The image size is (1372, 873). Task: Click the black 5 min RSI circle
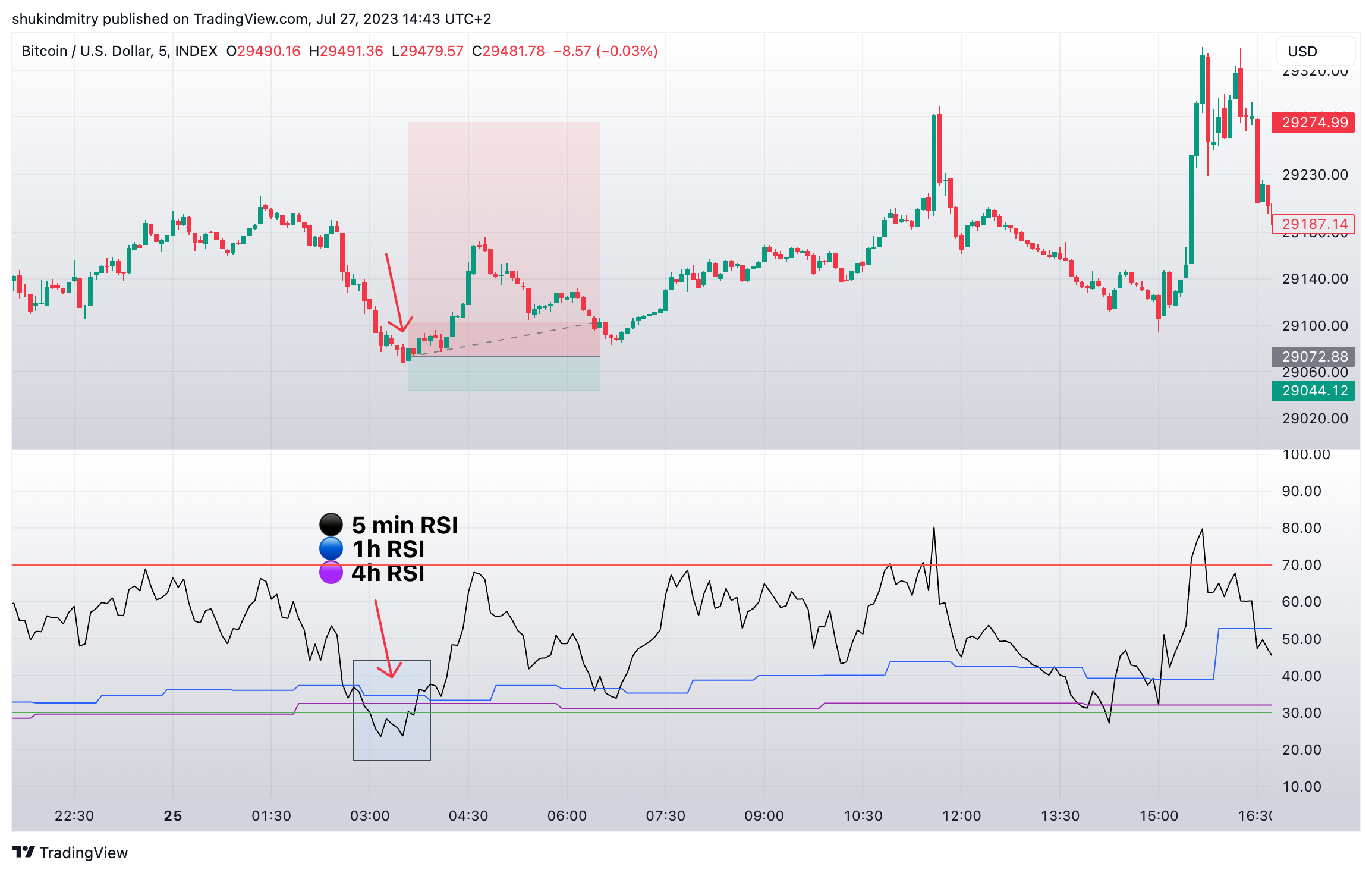point(331,525)
